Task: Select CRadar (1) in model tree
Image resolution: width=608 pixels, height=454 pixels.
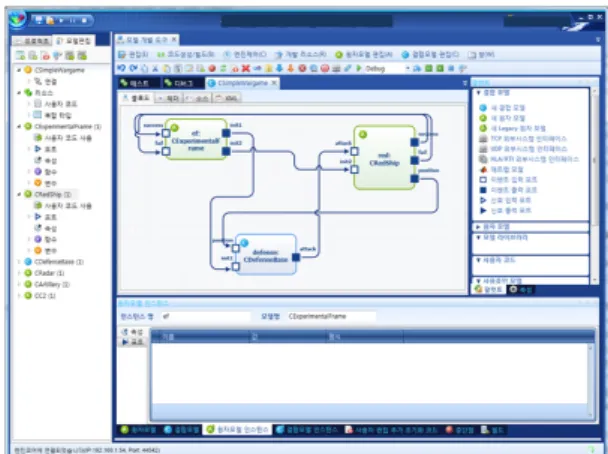Action: [49, 273]
